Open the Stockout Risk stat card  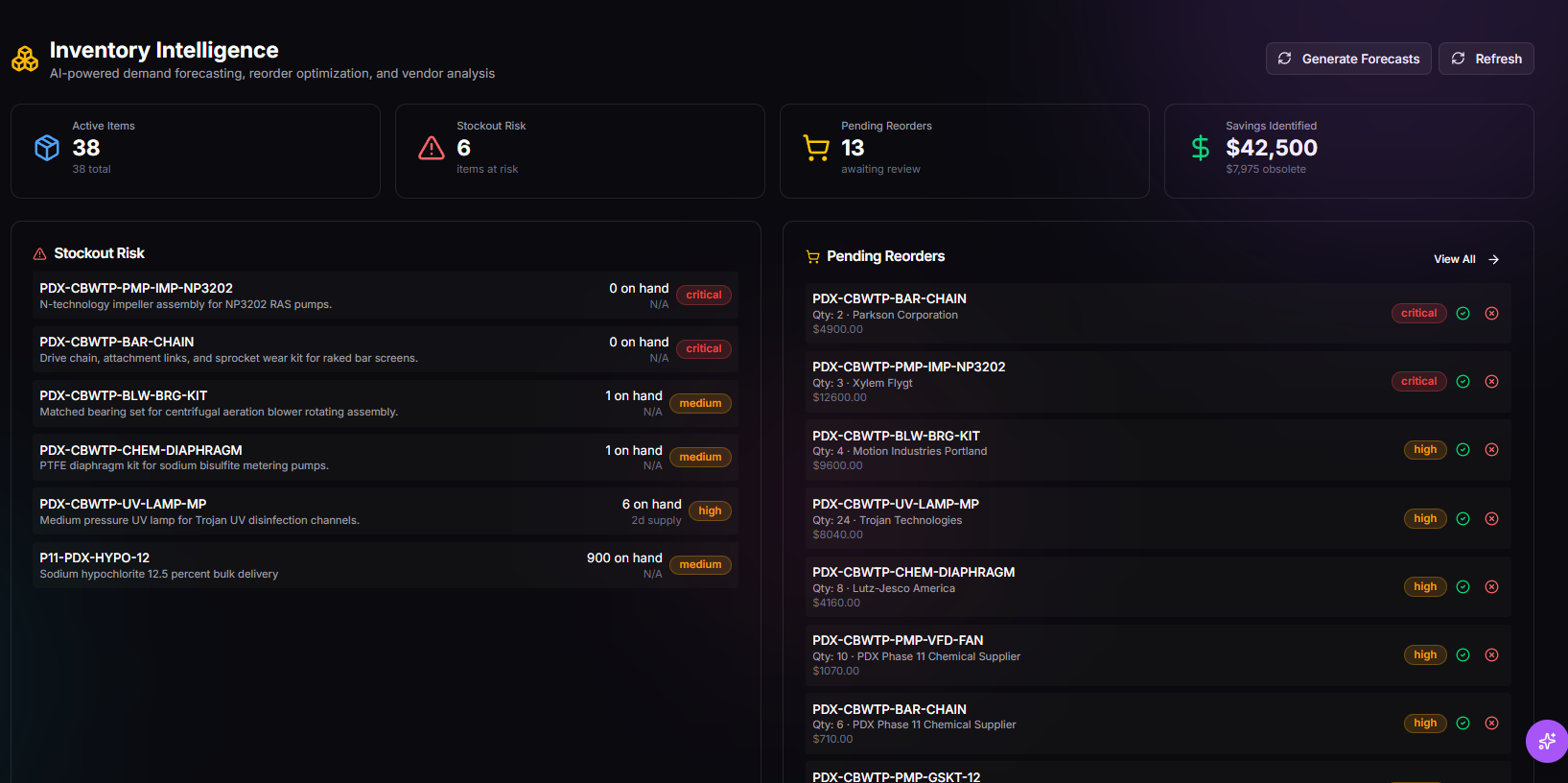(580, 152)
